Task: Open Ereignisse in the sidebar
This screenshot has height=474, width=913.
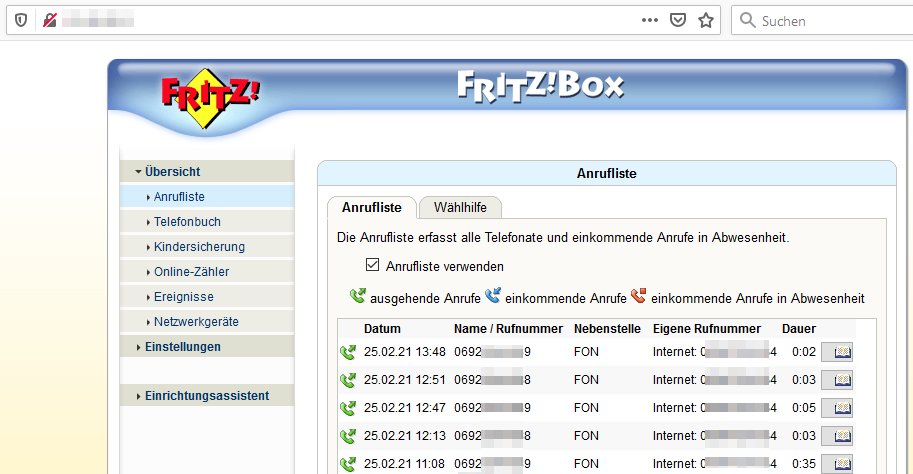Action: (x=207, y=297)
